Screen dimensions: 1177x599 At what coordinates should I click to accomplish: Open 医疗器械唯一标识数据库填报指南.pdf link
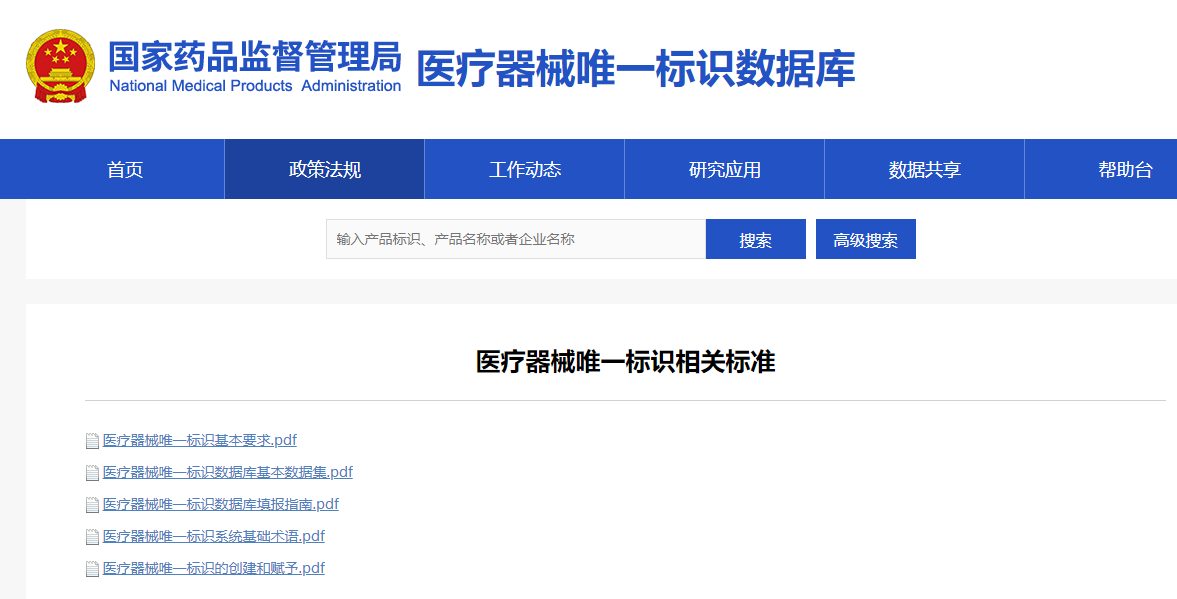pos(221,504)
